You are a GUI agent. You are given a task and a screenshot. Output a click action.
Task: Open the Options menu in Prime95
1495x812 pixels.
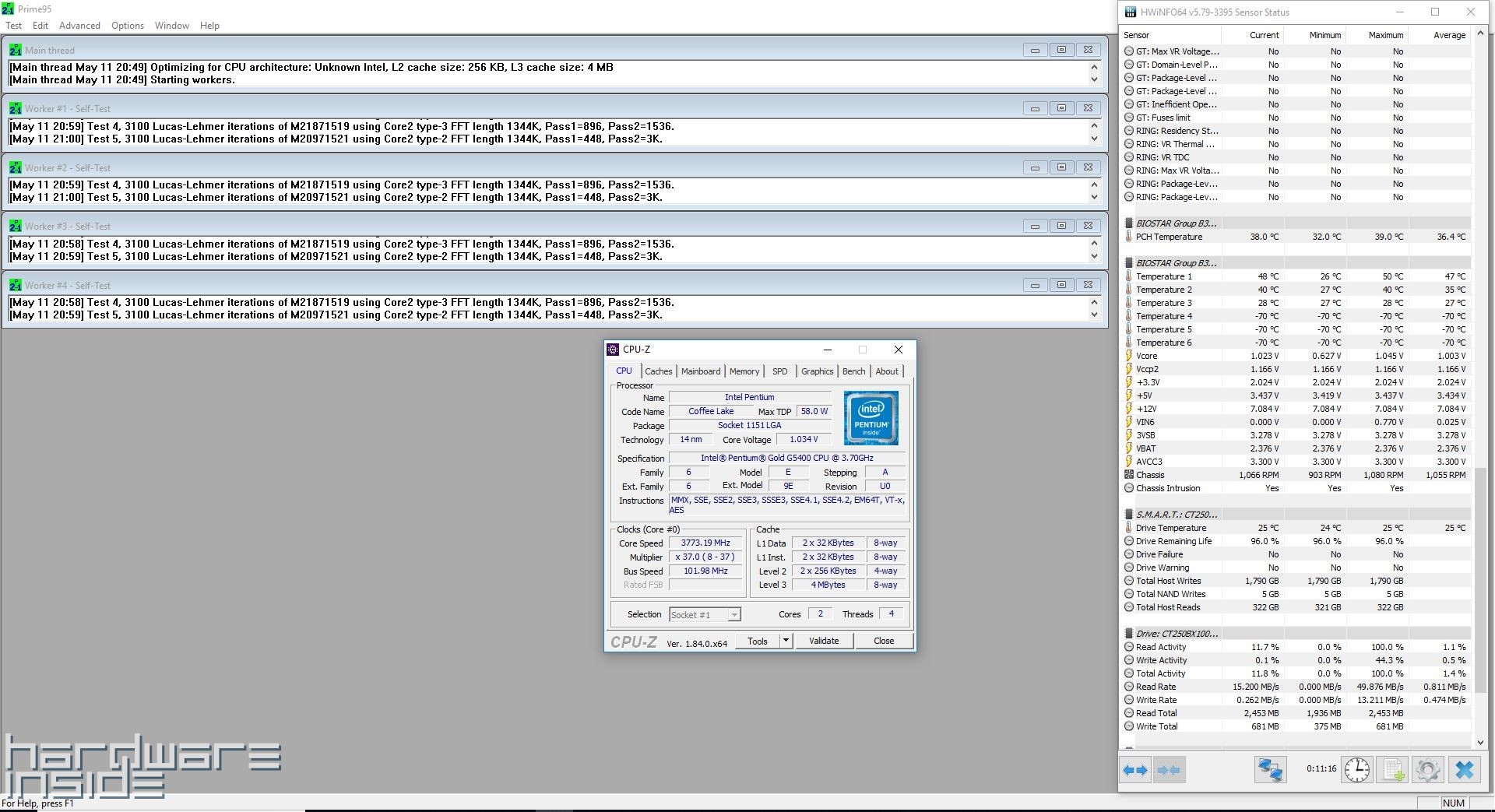[x=128, y=26]
